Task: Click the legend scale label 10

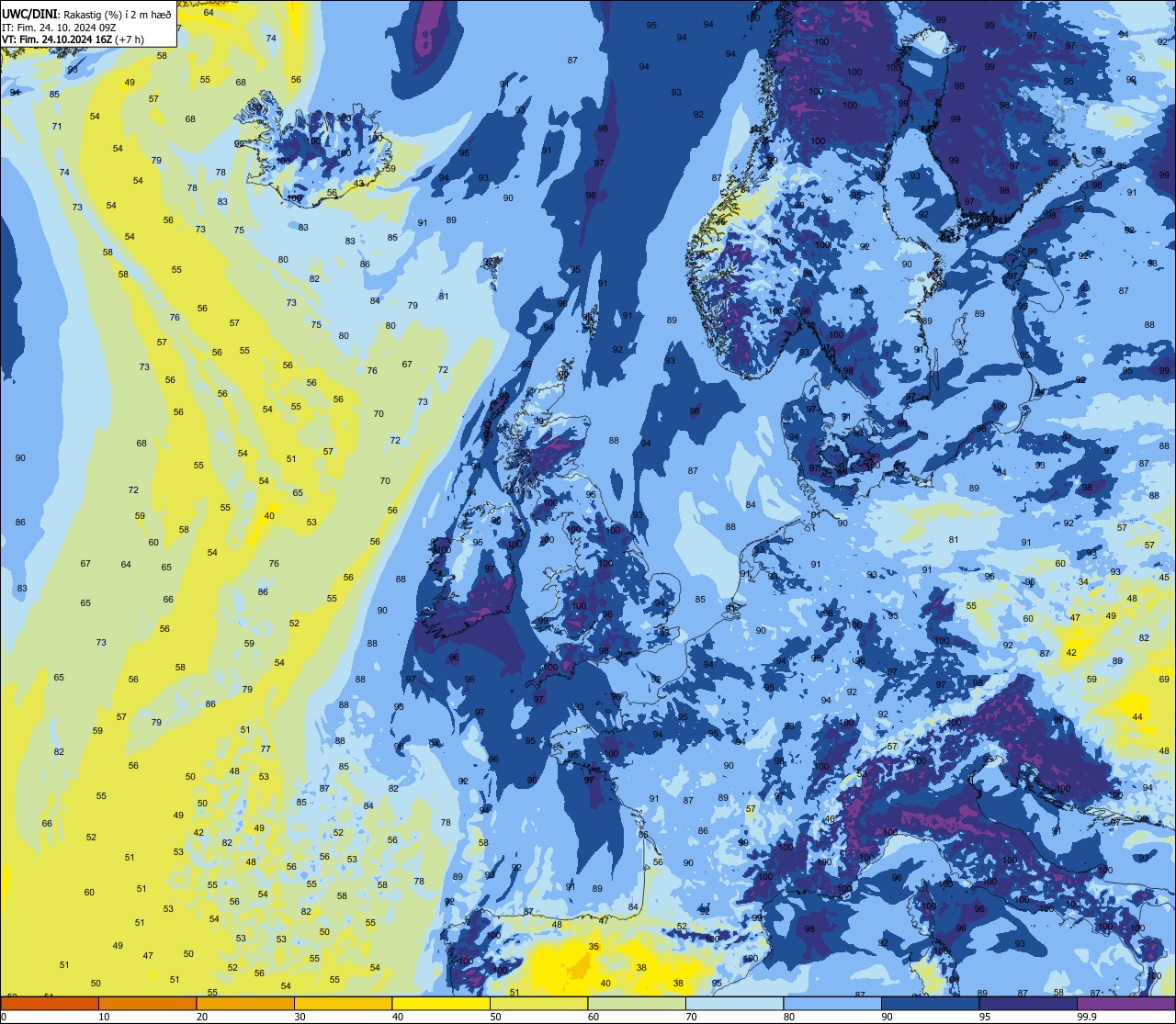Action: pyautogui.click(x=104, y=1017)
